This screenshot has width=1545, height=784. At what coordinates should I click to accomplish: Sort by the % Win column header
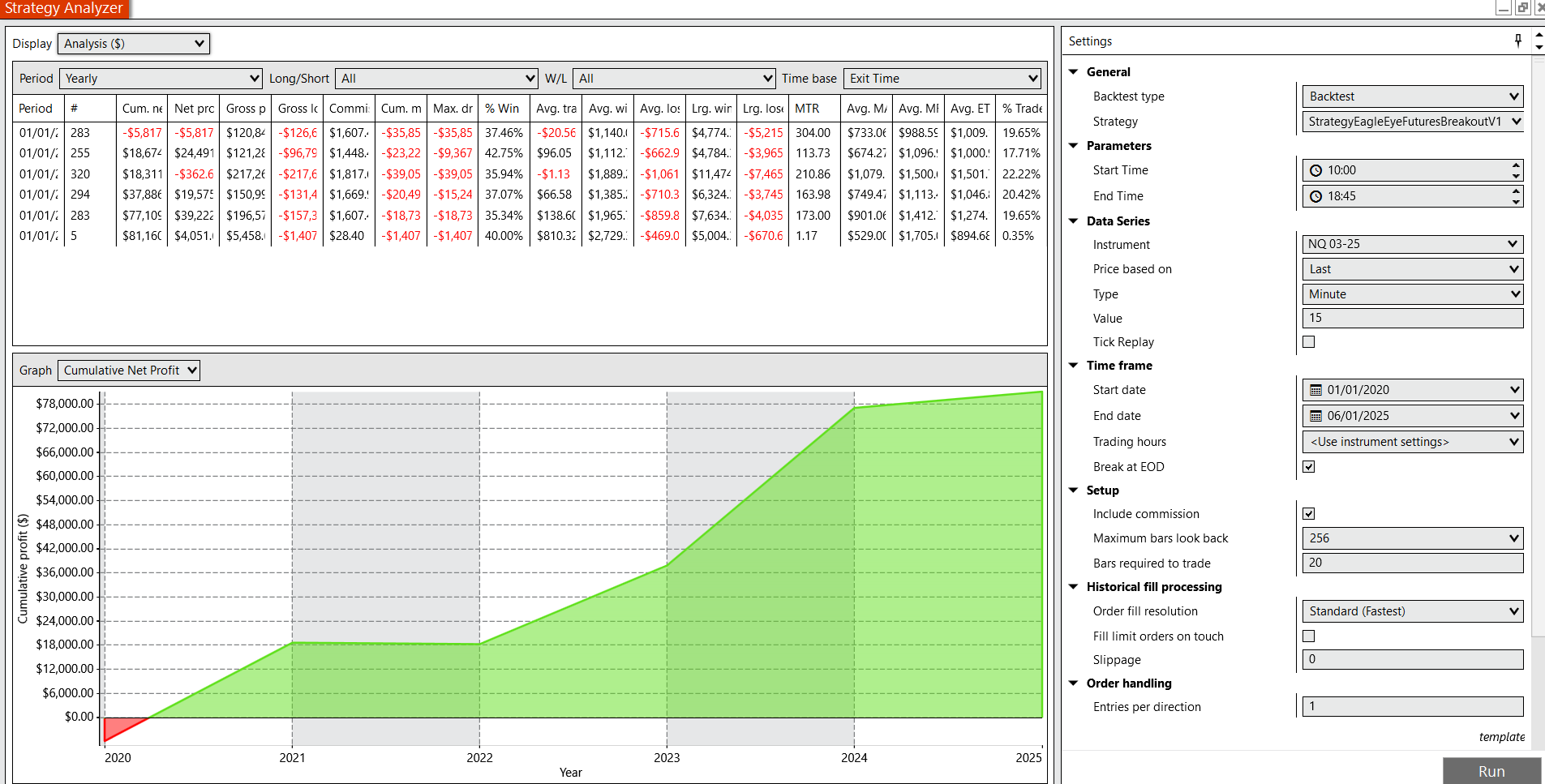pos(502,109)
